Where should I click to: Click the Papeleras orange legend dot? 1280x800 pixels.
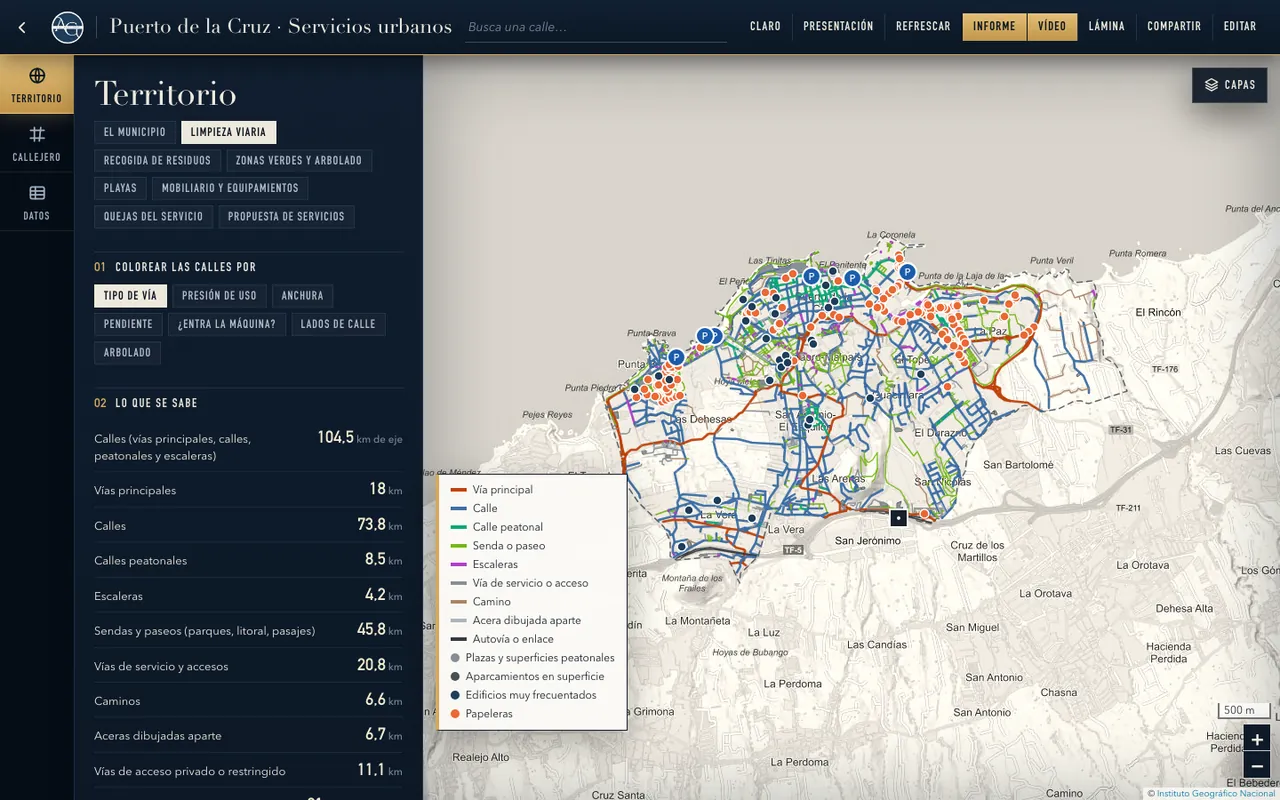pos(456,714)
